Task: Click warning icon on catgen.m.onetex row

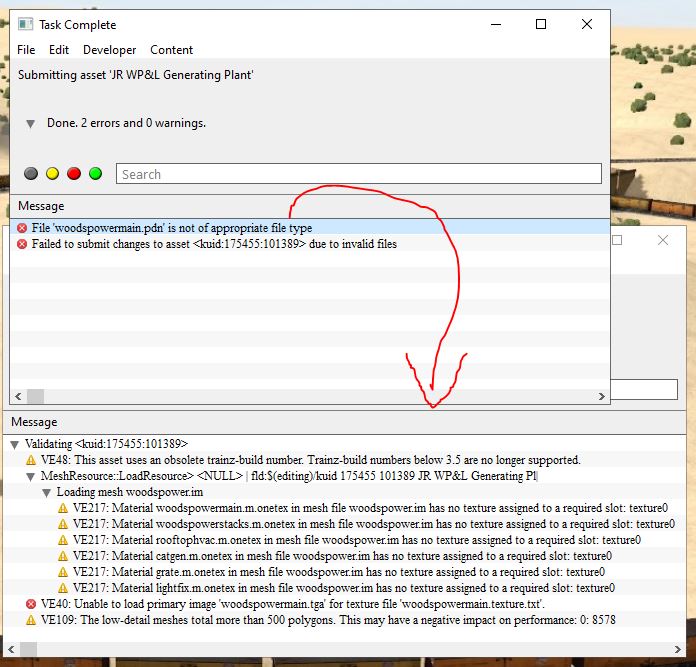Action: click(x=63, y=556)
